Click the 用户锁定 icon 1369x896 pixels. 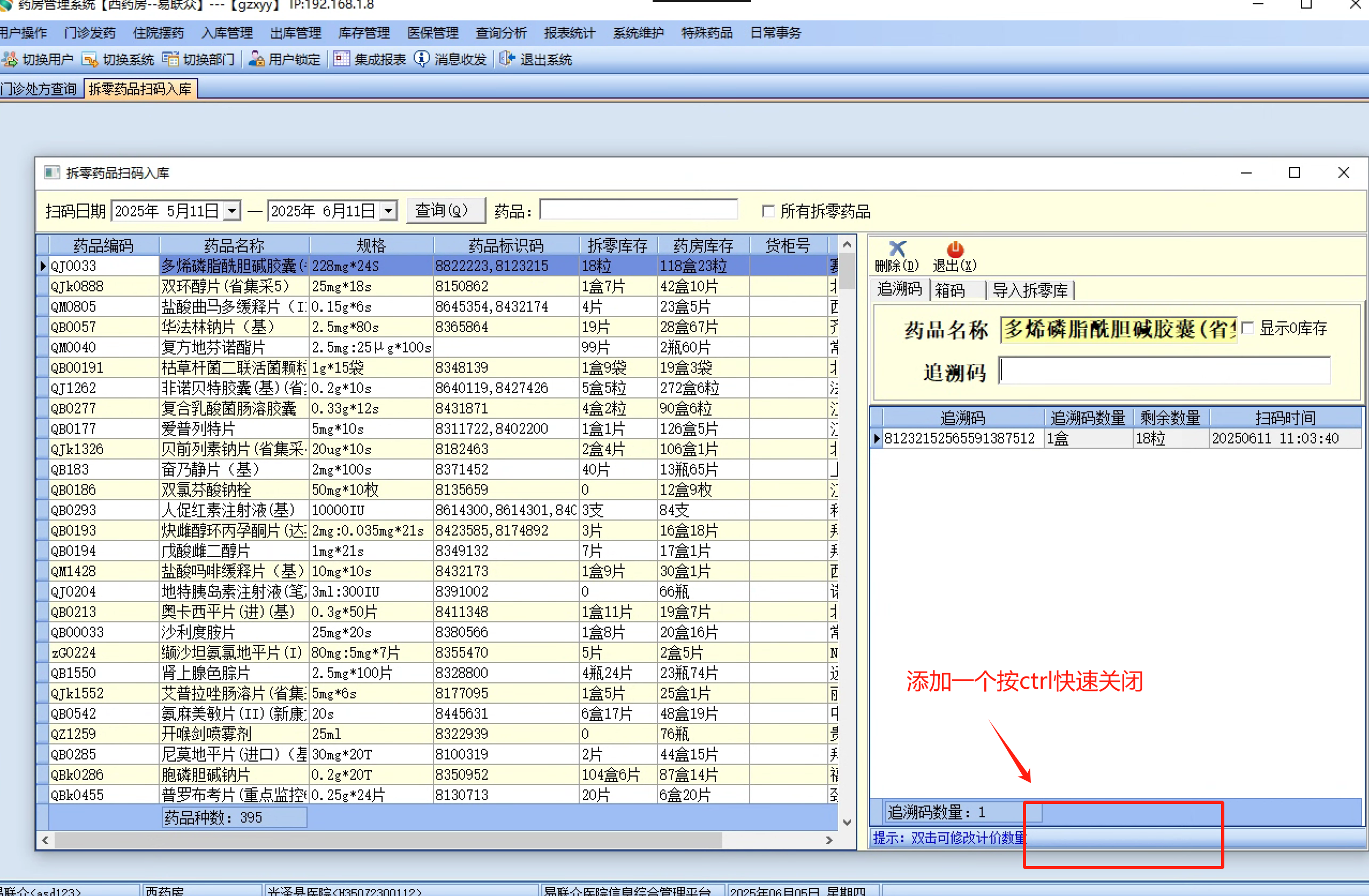tap(257, 59)
